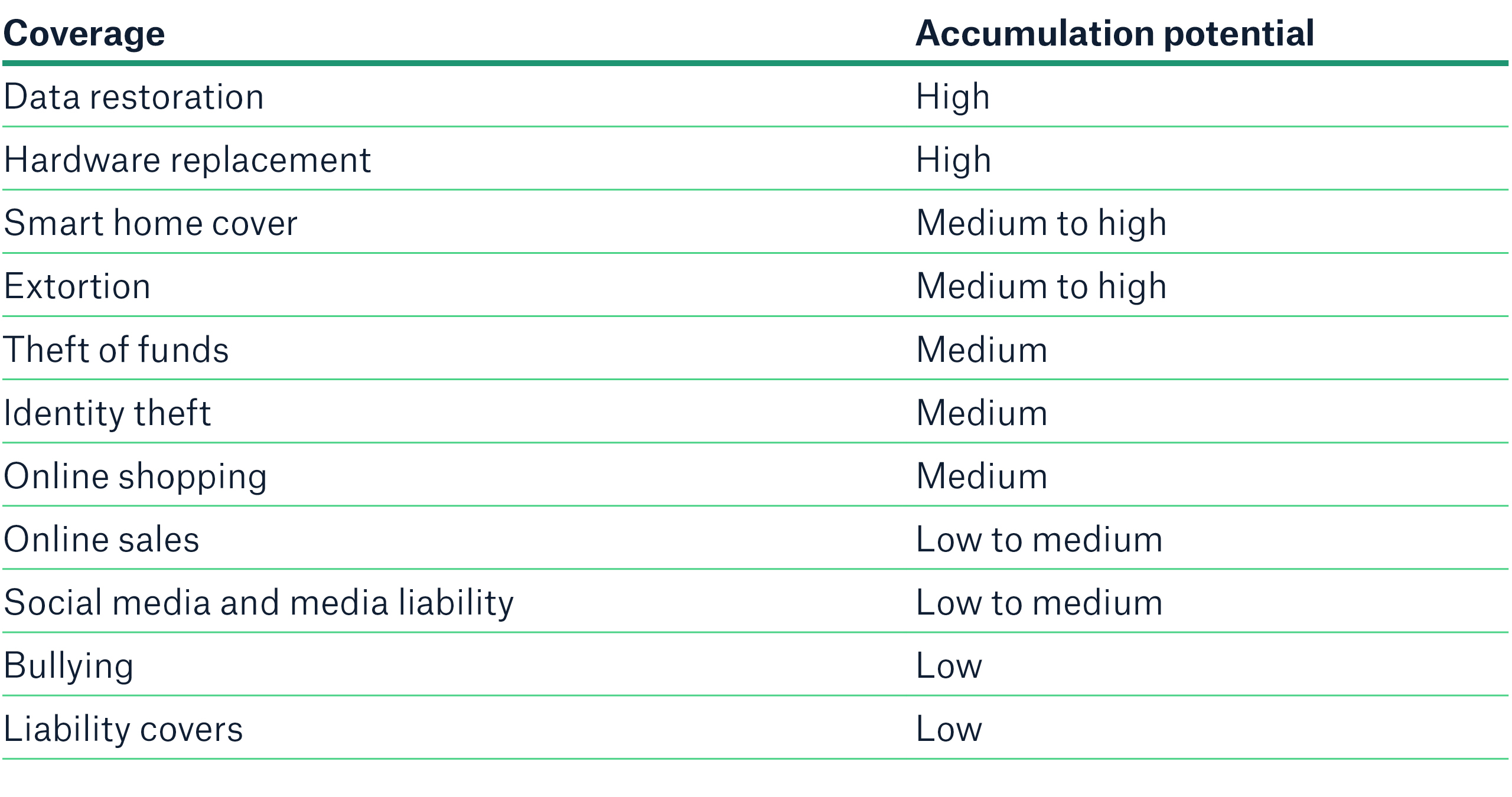The image size is (1512, 797).
Task: Select the Data restoration cell
Action: [x=133, y=97]
